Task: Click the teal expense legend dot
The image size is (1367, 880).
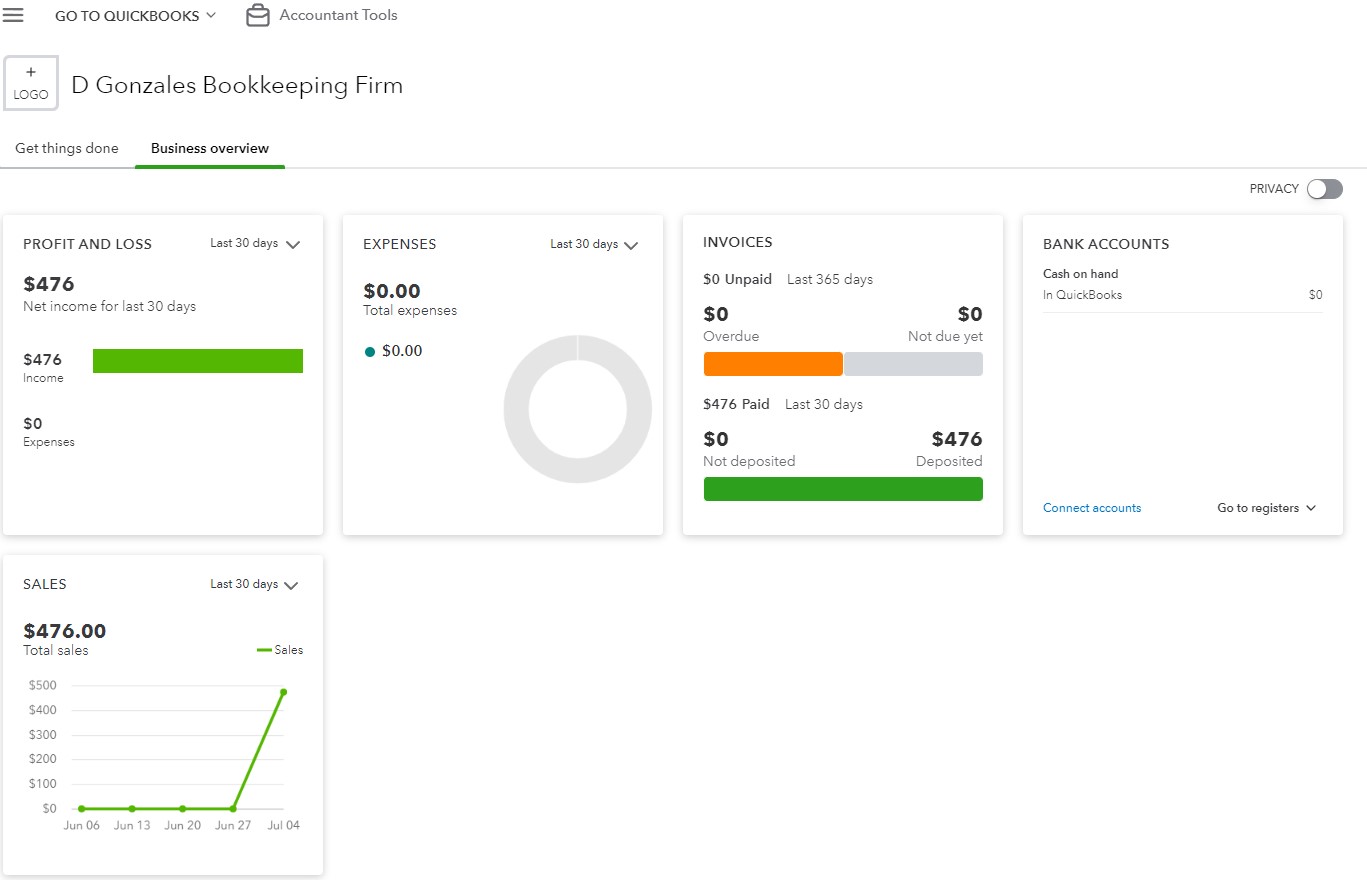Action: [370, 352]
